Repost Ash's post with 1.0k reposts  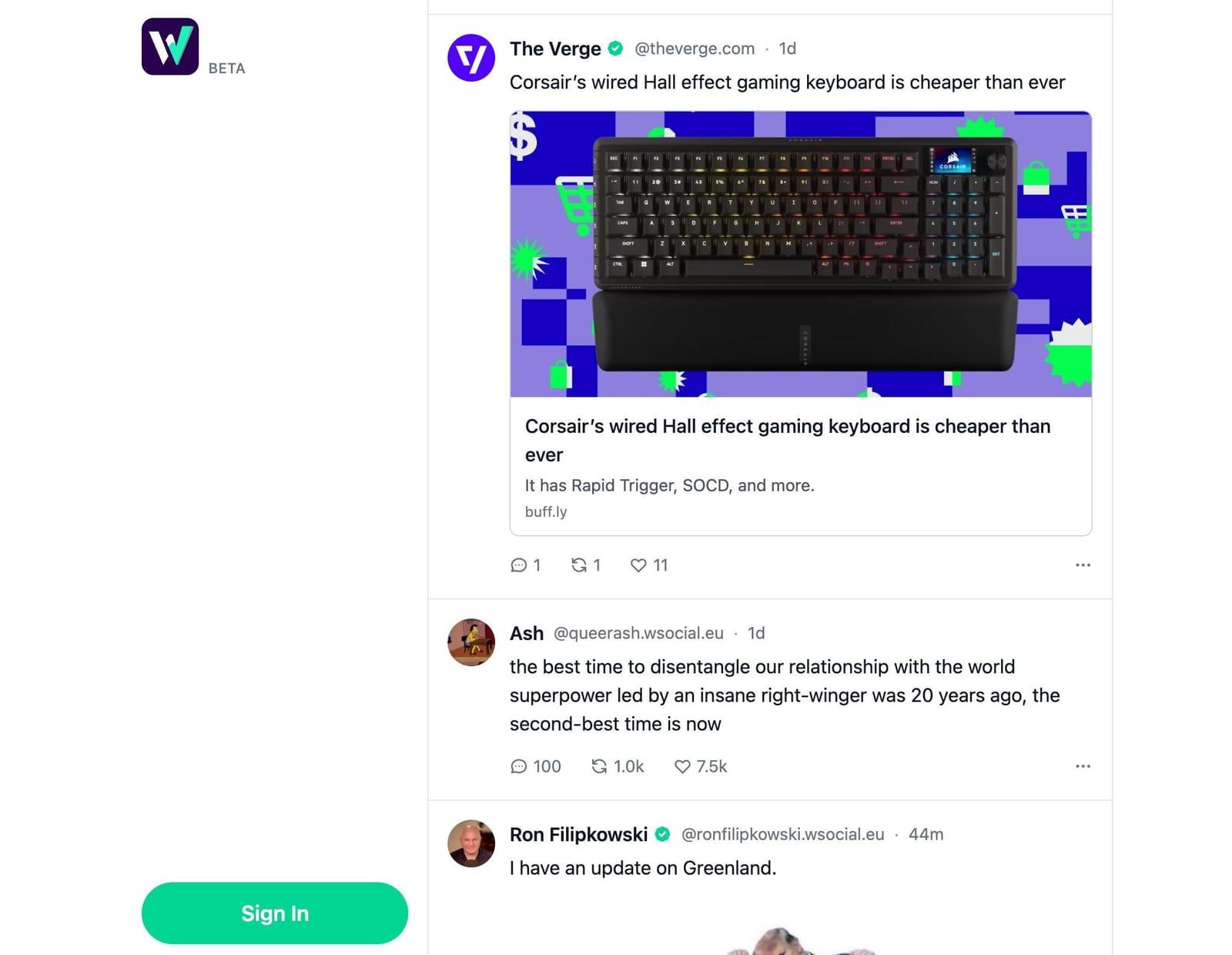pos(618,766)
